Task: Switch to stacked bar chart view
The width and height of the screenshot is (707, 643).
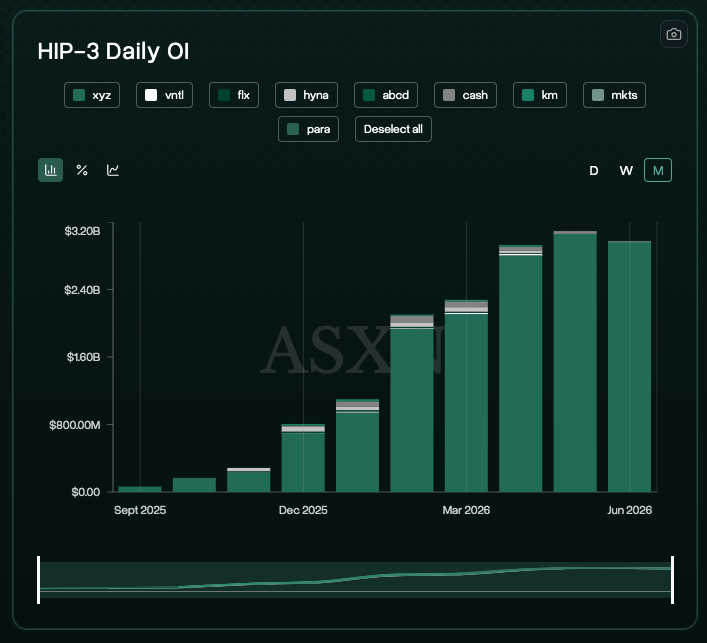Action: point(50,170)
